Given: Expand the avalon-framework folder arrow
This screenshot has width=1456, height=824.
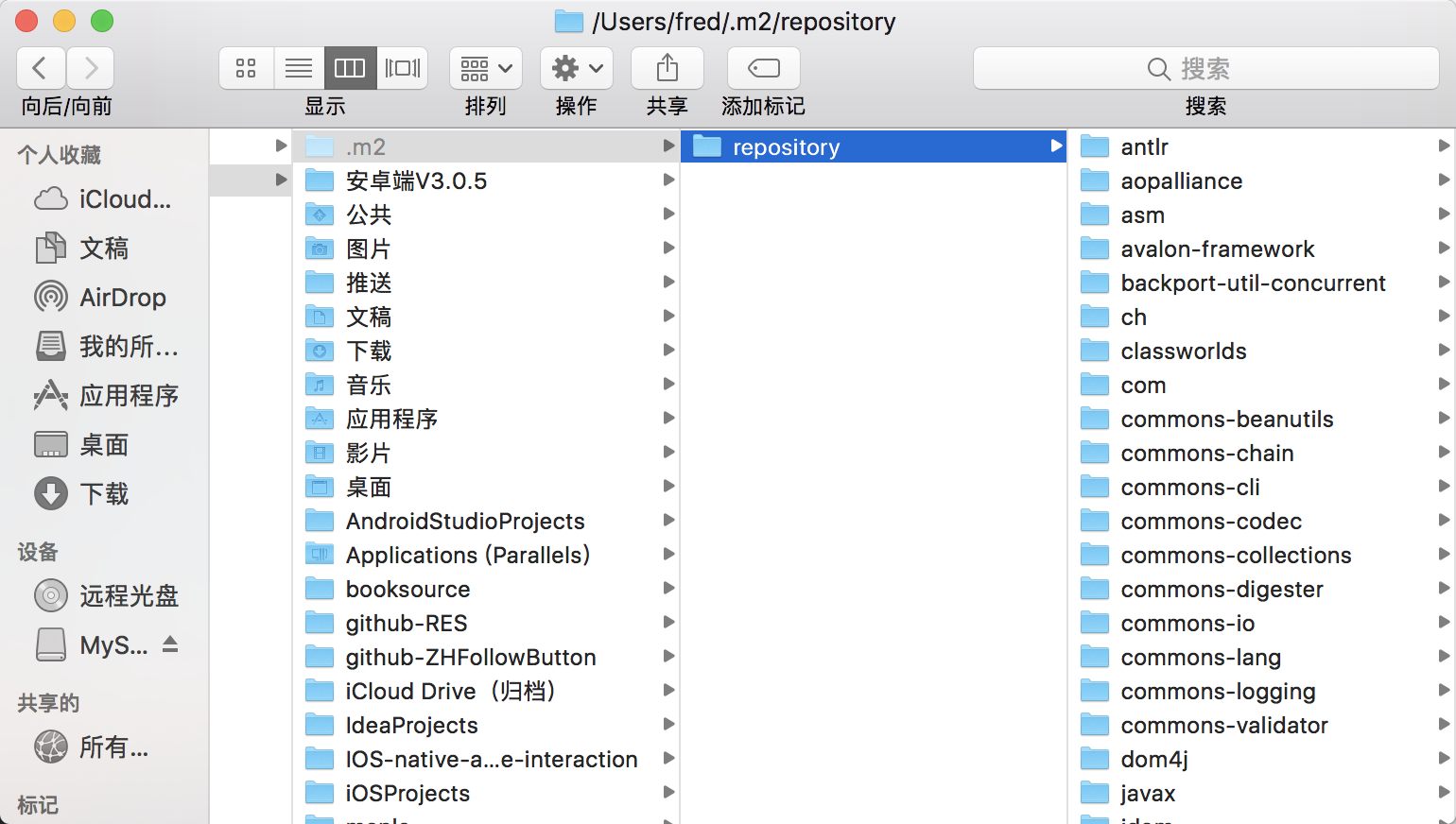Looking at the screenshot, I should pos(1444,248).
